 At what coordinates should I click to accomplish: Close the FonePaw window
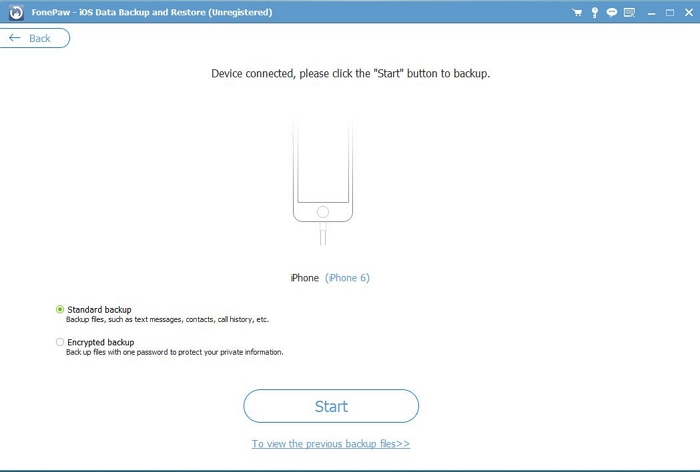pyautogui.click(x=689, y=13)
